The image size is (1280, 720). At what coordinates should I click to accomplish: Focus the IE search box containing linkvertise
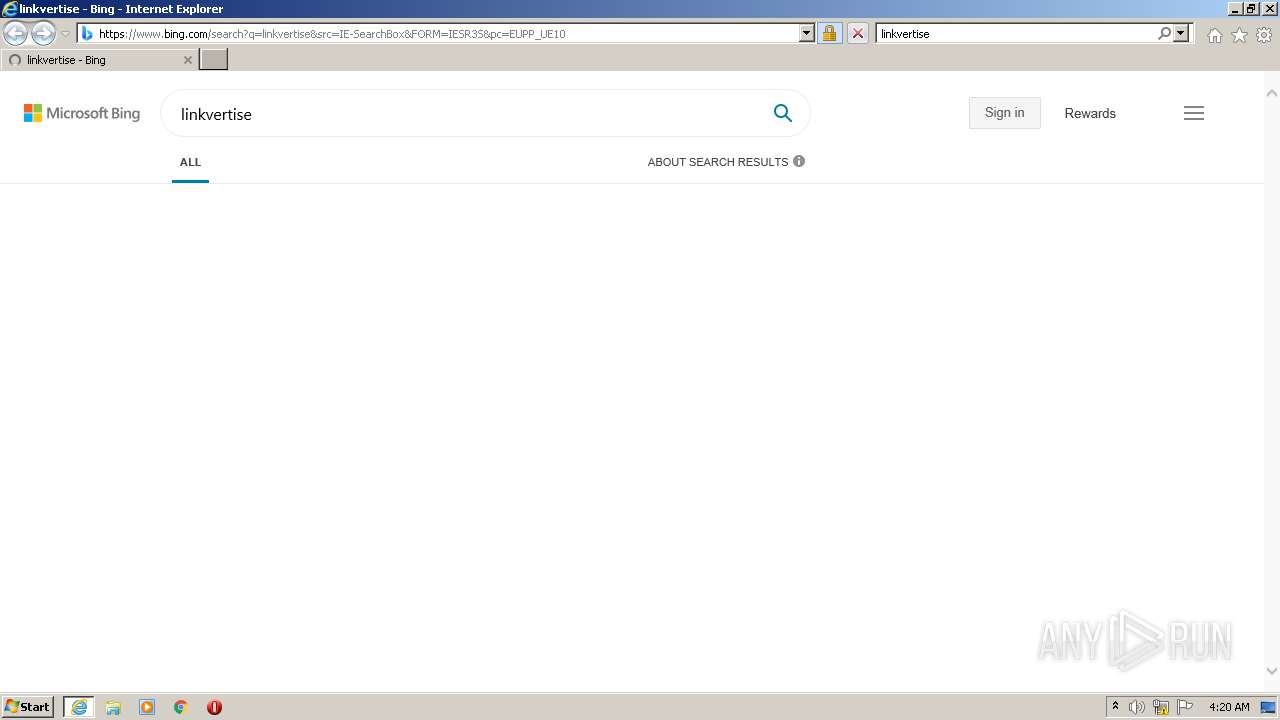[1015, 33]
